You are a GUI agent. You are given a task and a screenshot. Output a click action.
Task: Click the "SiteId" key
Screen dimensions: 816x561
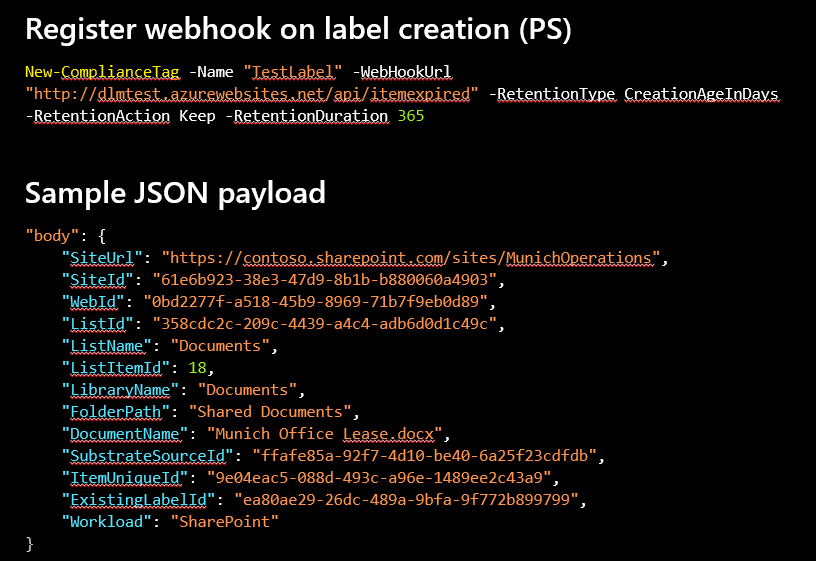pos(97,280)
